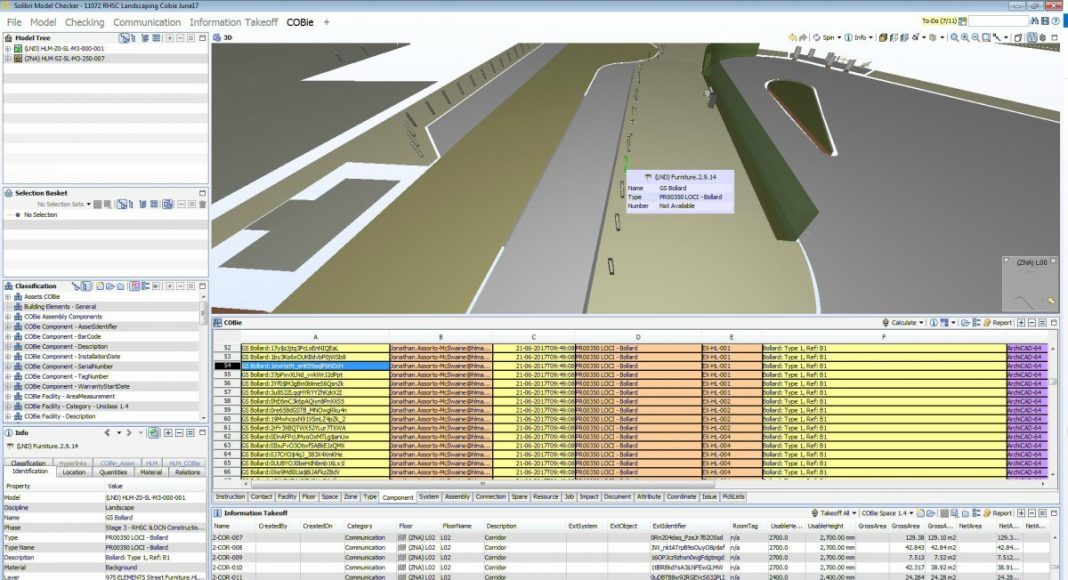
Task: Open the Facility sheet tab
Action: point(287,496)
